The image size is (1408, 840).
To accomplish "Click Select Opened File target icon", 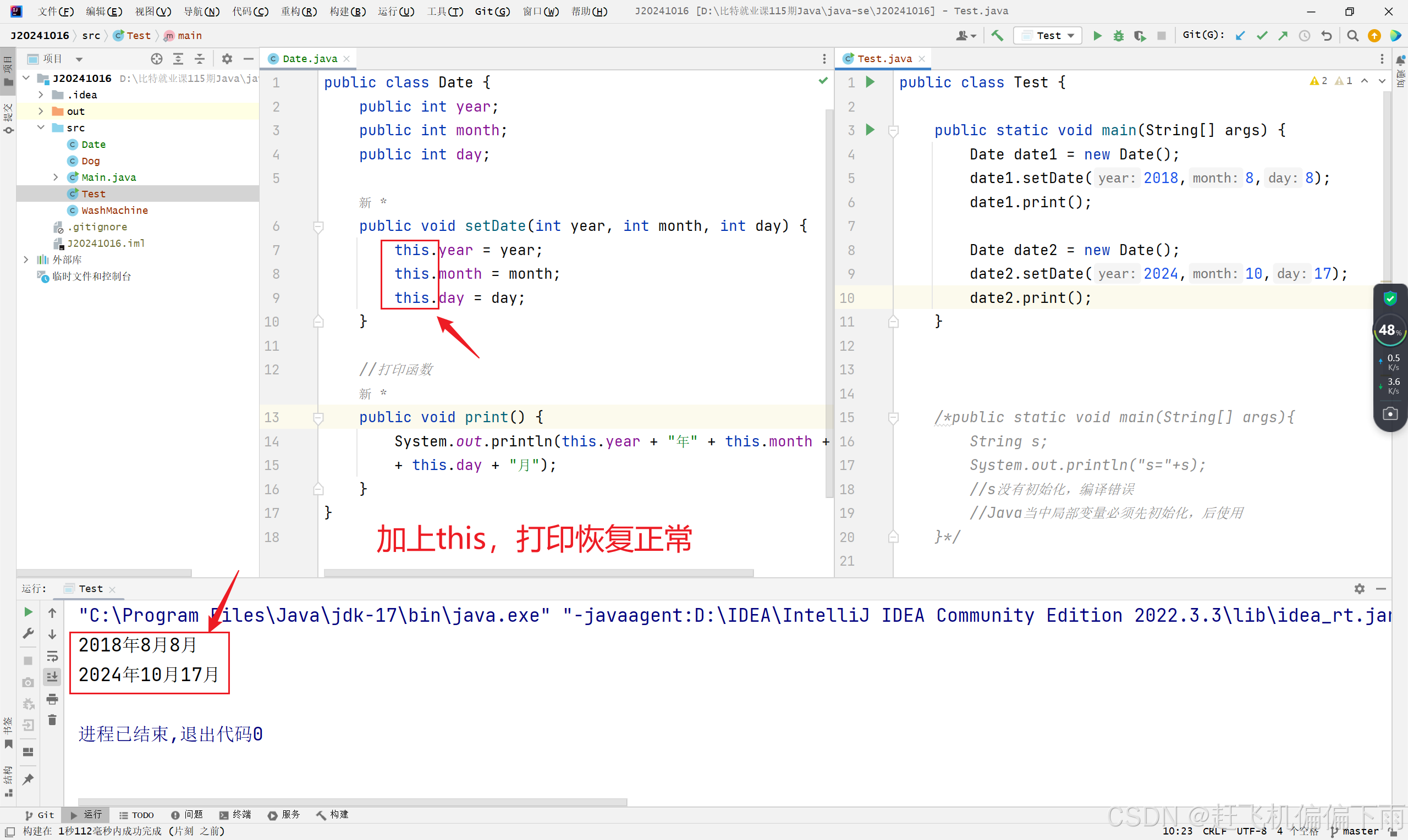I will 156,59.
